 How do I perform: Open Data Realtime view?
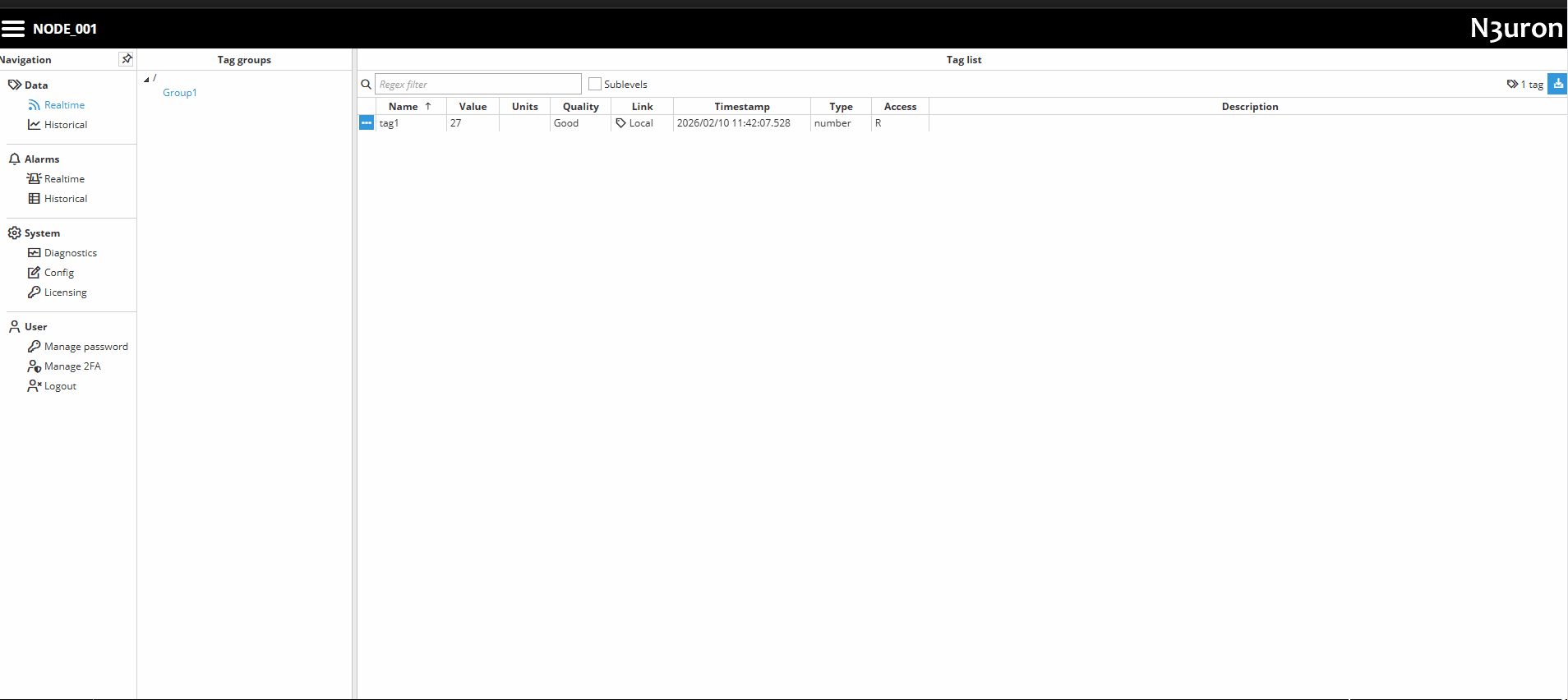pyautogui.click(x=64, y=105)
